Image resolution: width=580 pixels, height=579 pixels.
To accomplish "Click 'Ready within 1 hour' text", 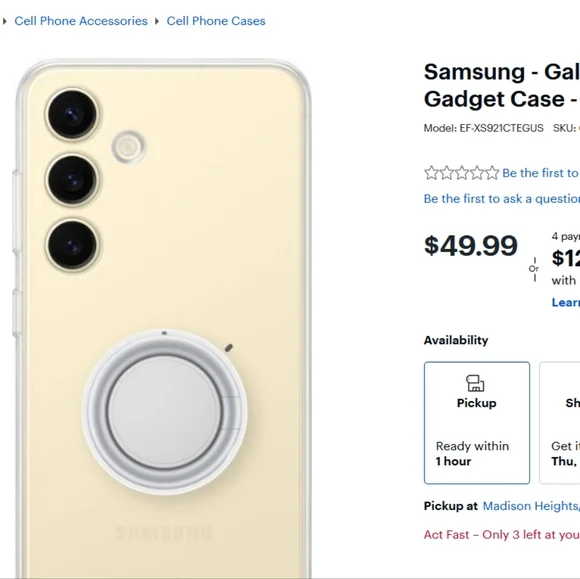I will (472, 454).
